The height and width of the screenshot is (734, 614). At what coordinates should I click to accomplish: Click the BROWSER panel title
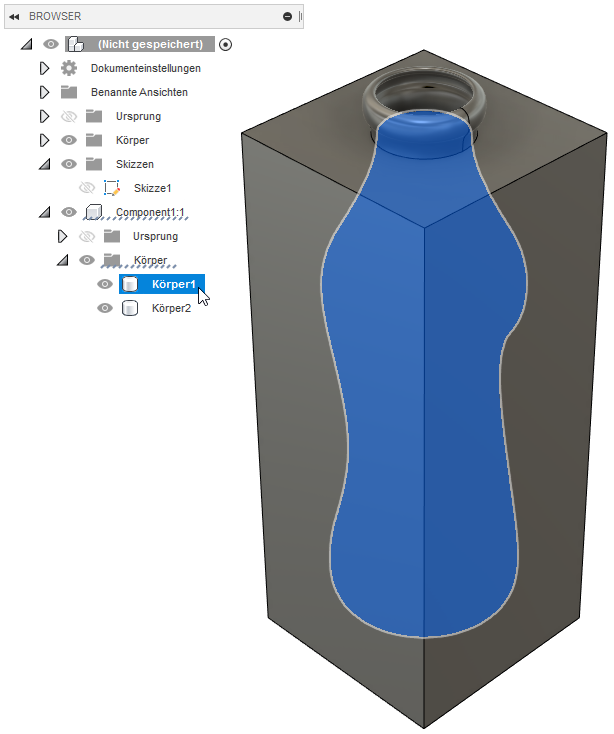tap(55, 16)
